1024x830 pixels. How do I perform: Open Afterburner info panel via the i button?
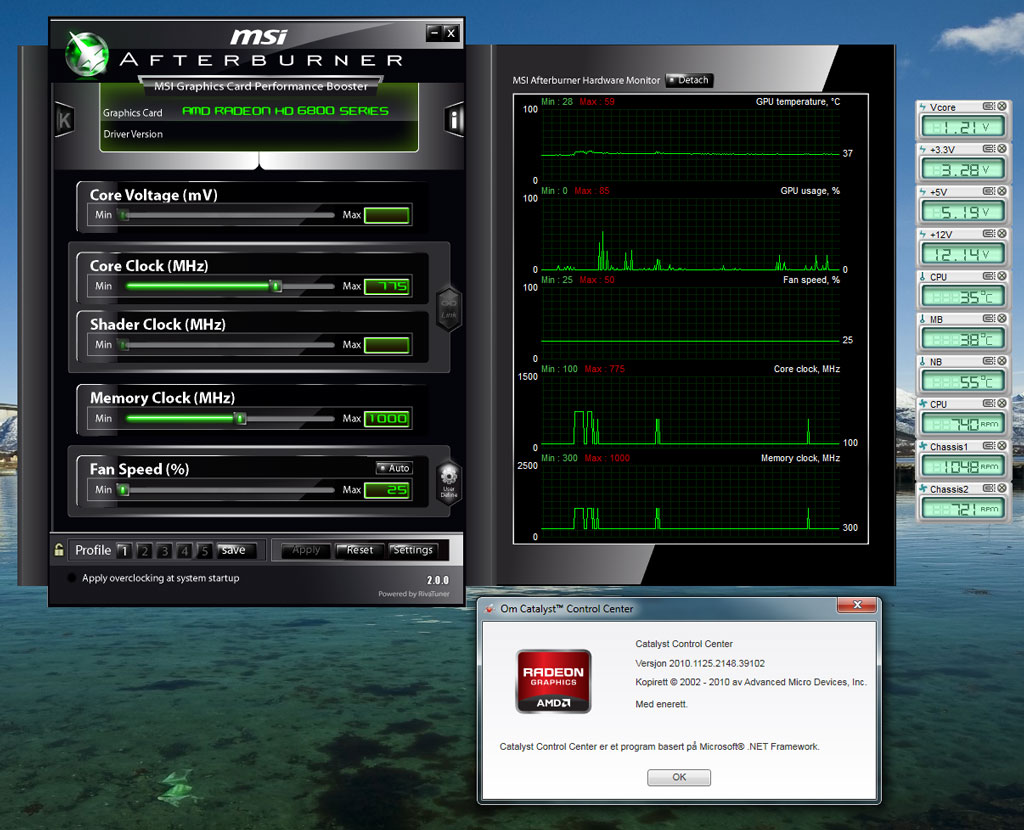click(454, 120)
